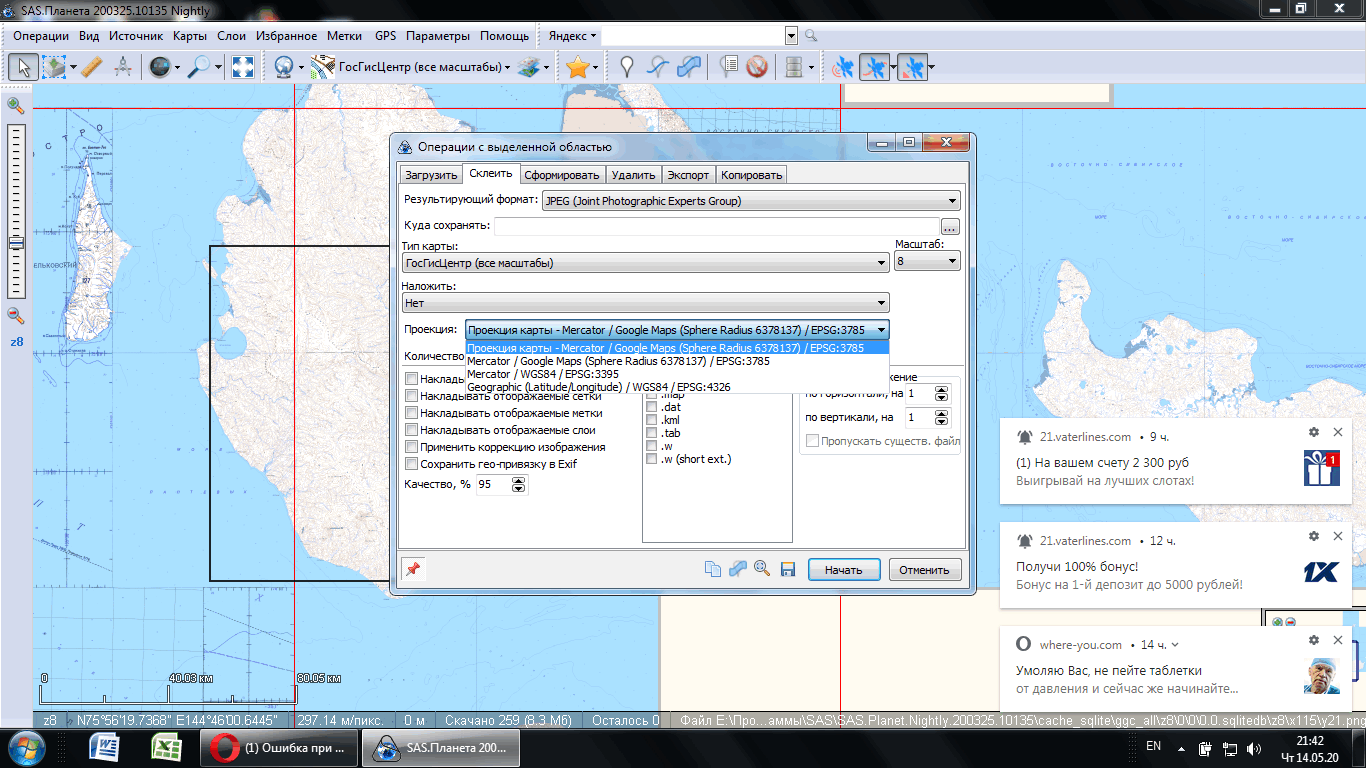Image resolution: width=1366 pixels, height=768 pixels.
Task: Click the vertical zoom slider handle
Action: tap(16, 243)
